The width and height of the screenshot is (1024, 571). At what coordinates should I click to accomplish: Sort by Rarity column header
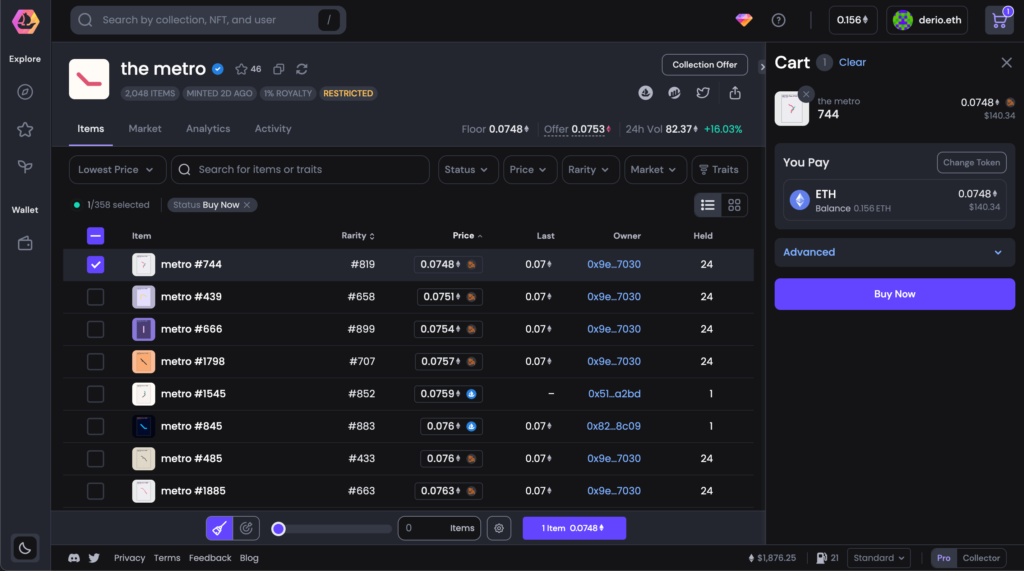click(358, 236)
